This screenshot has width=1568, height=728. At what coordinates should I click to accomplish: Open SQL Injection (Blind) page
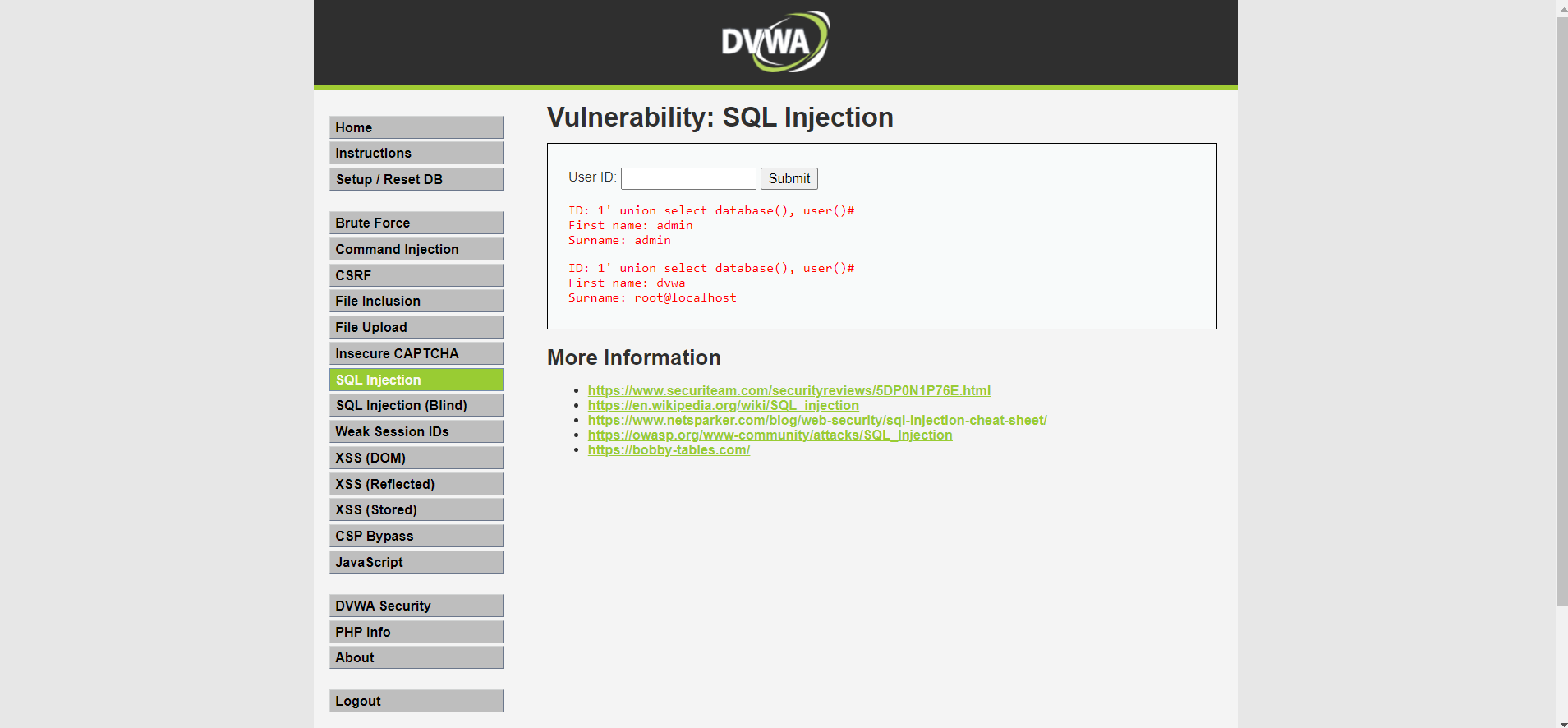[x=416, y=405]
